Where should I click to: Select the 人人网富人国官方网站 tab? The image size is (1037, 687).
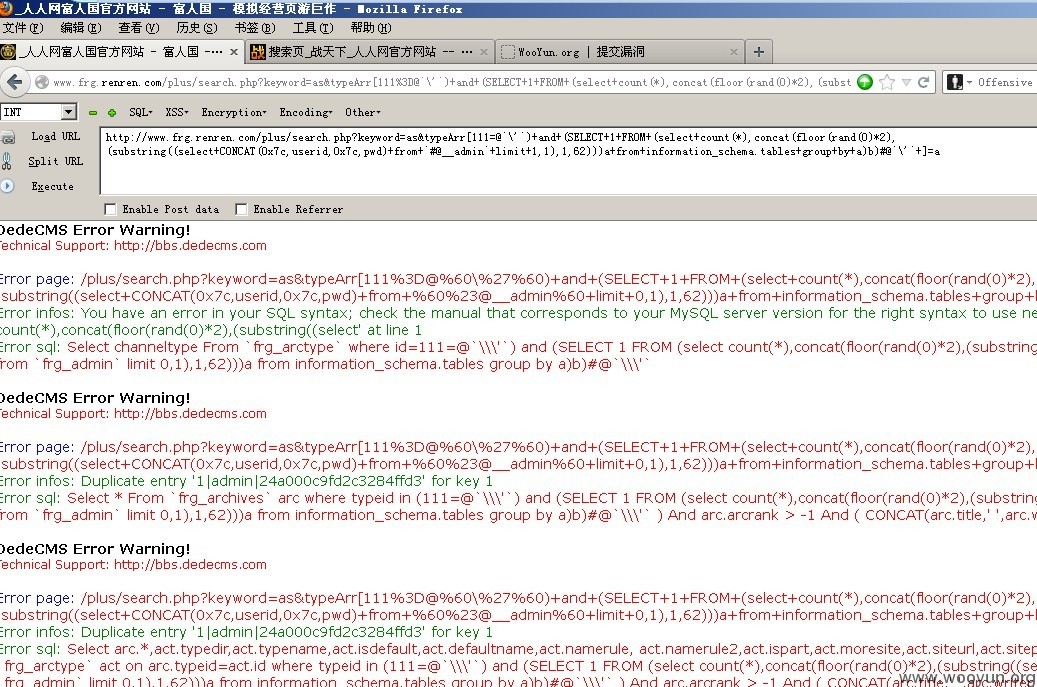click(121, 52)
